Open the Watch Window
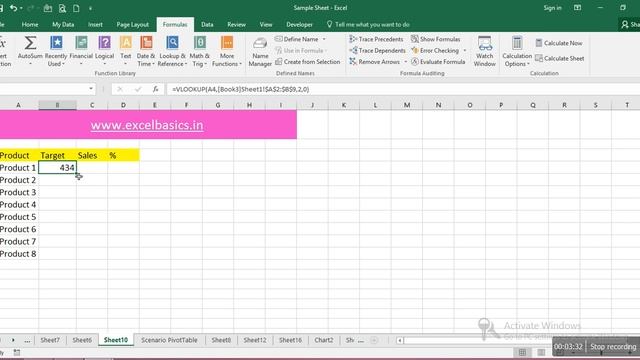 click(484, 51)
